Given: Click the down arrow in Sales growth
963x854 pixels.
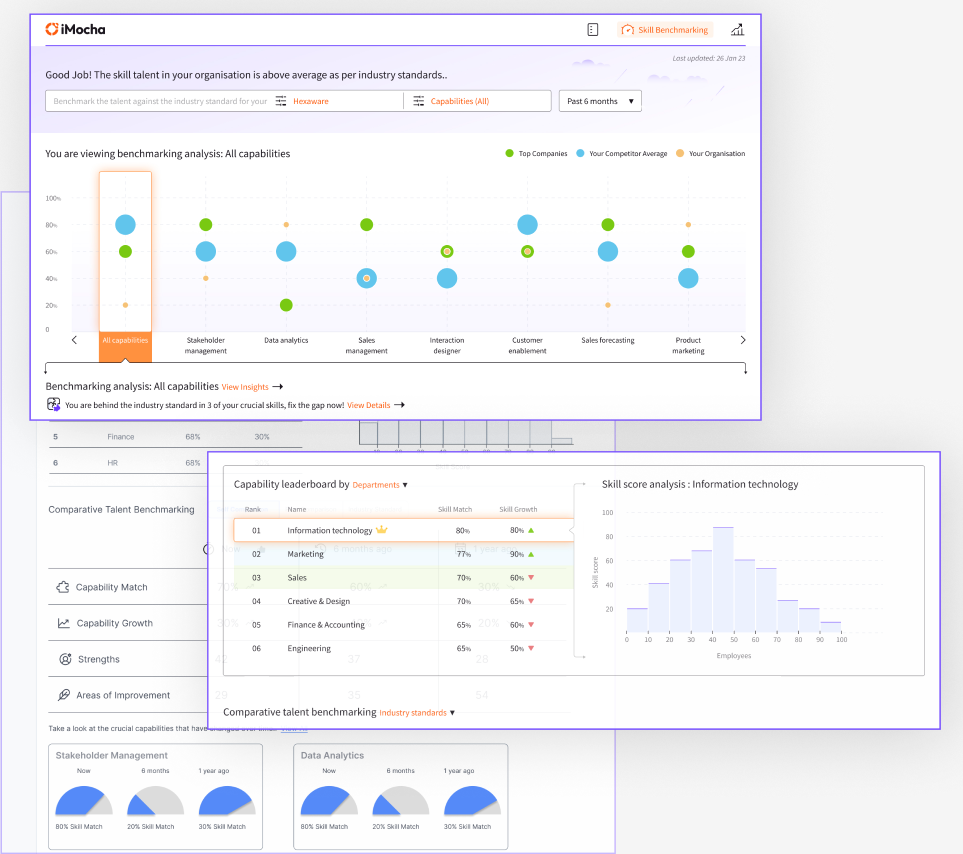Looking at the screenshot, I should 531,578.
